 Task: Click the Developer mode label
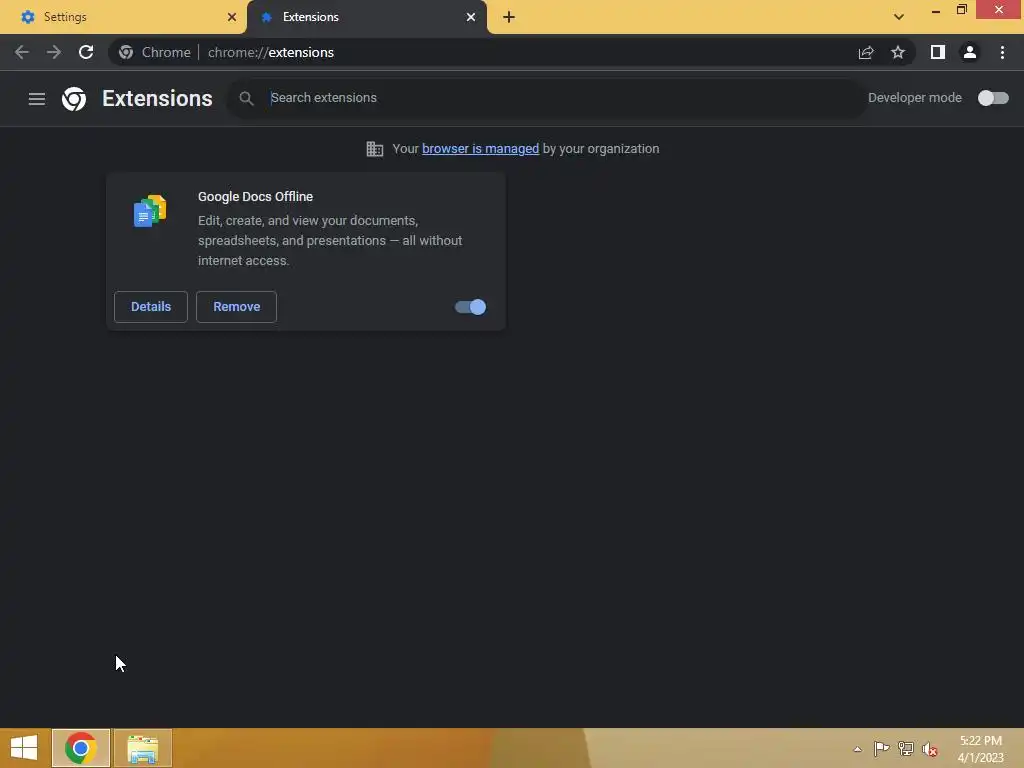(914, 98)
